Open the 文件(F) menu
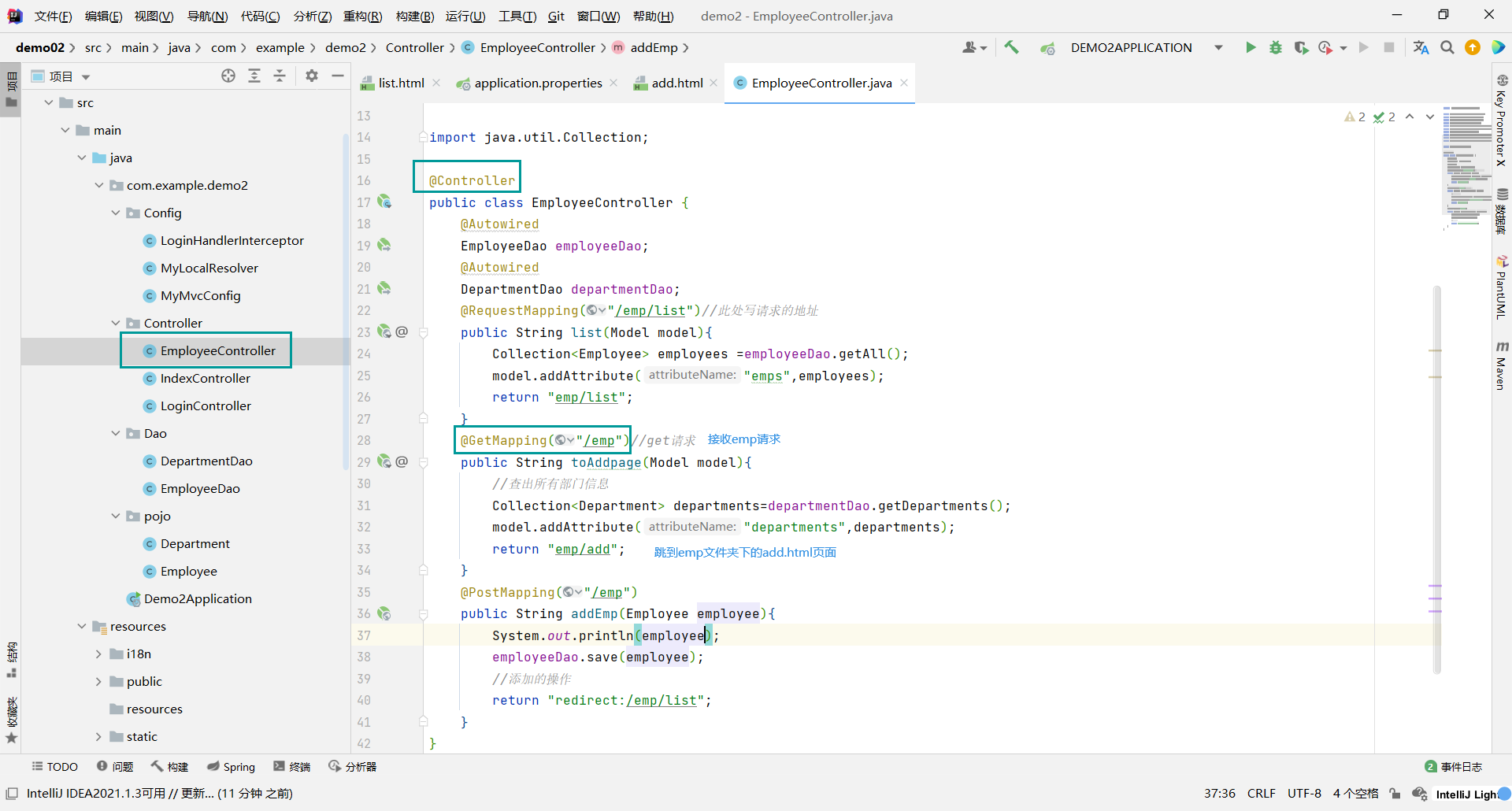 [x=53, y=16]
